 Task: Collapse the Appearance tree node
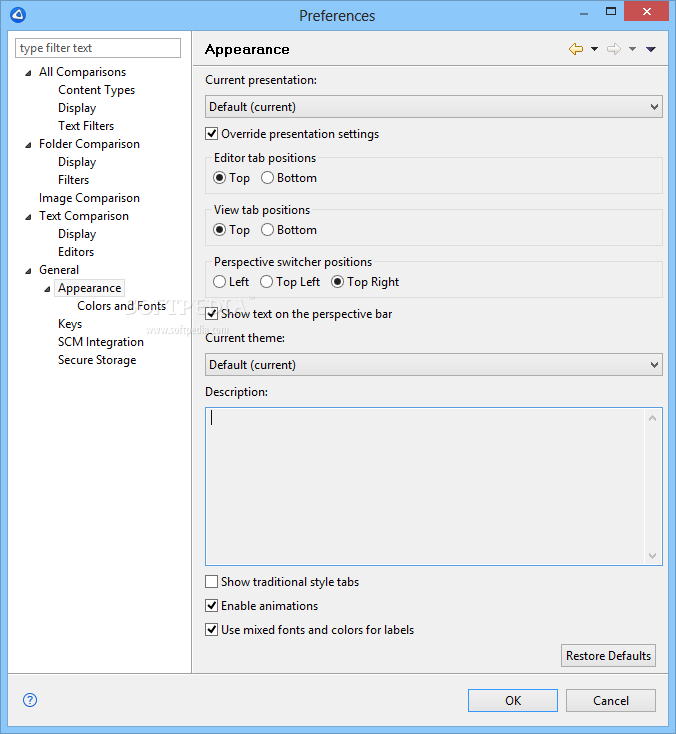tap(47, 289)
